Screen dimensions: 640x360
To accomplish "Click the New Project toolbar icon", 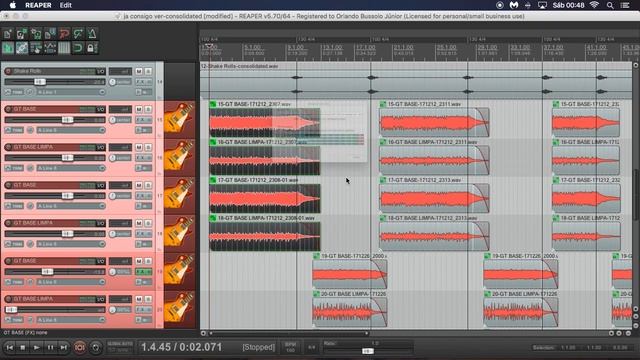I will (8, 33).
